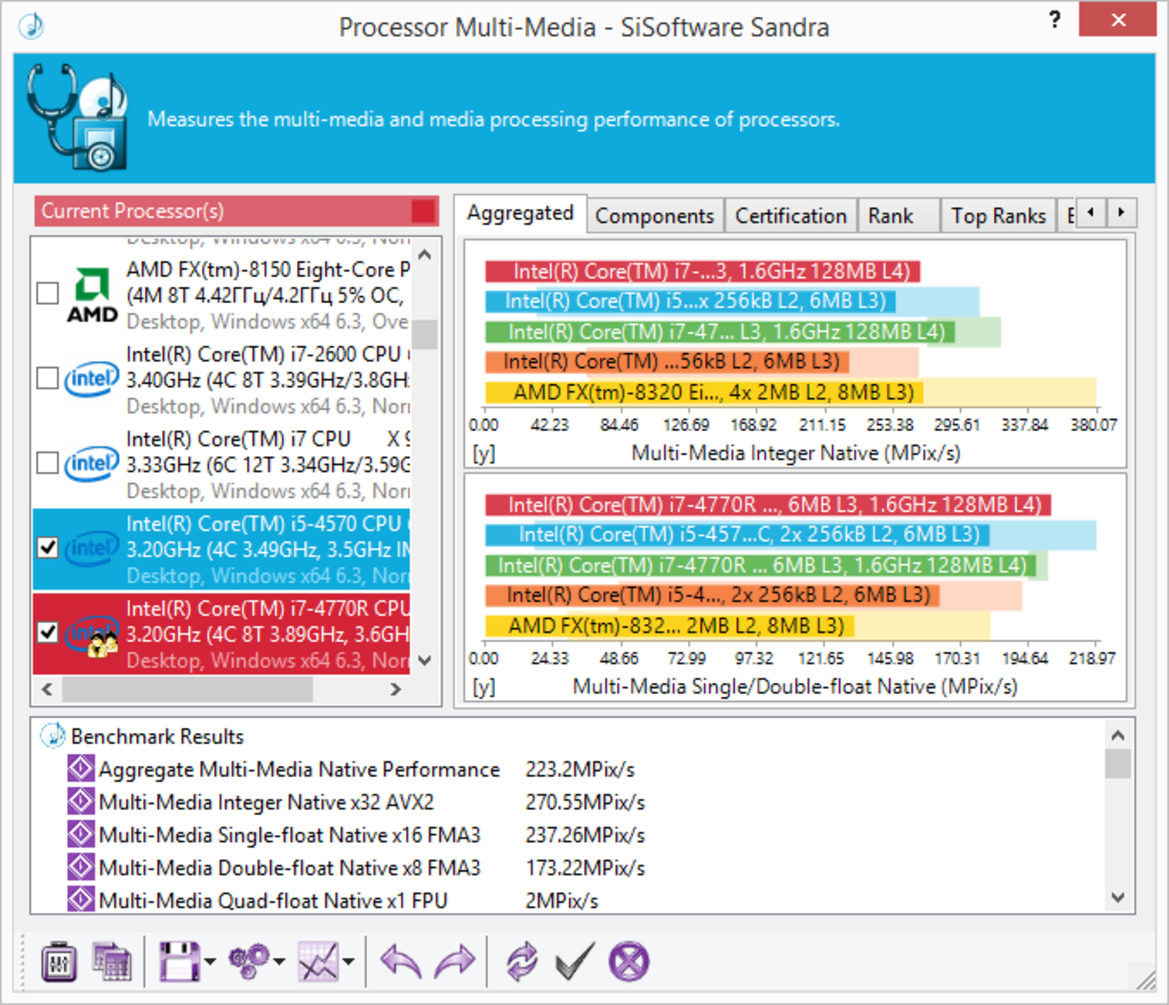
Task: Click the floppy disk save icon
Action: 179,962
